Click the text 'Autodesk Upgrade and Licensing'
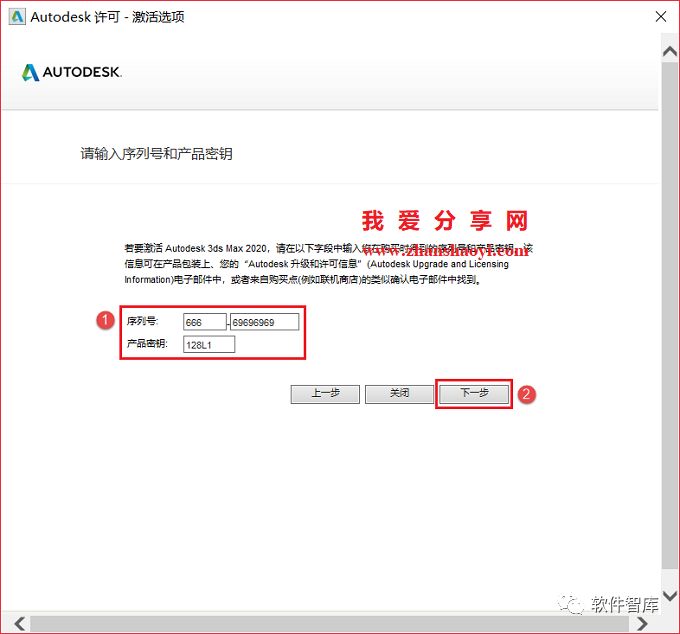This screenshot has height=634, width=680. 439,264
